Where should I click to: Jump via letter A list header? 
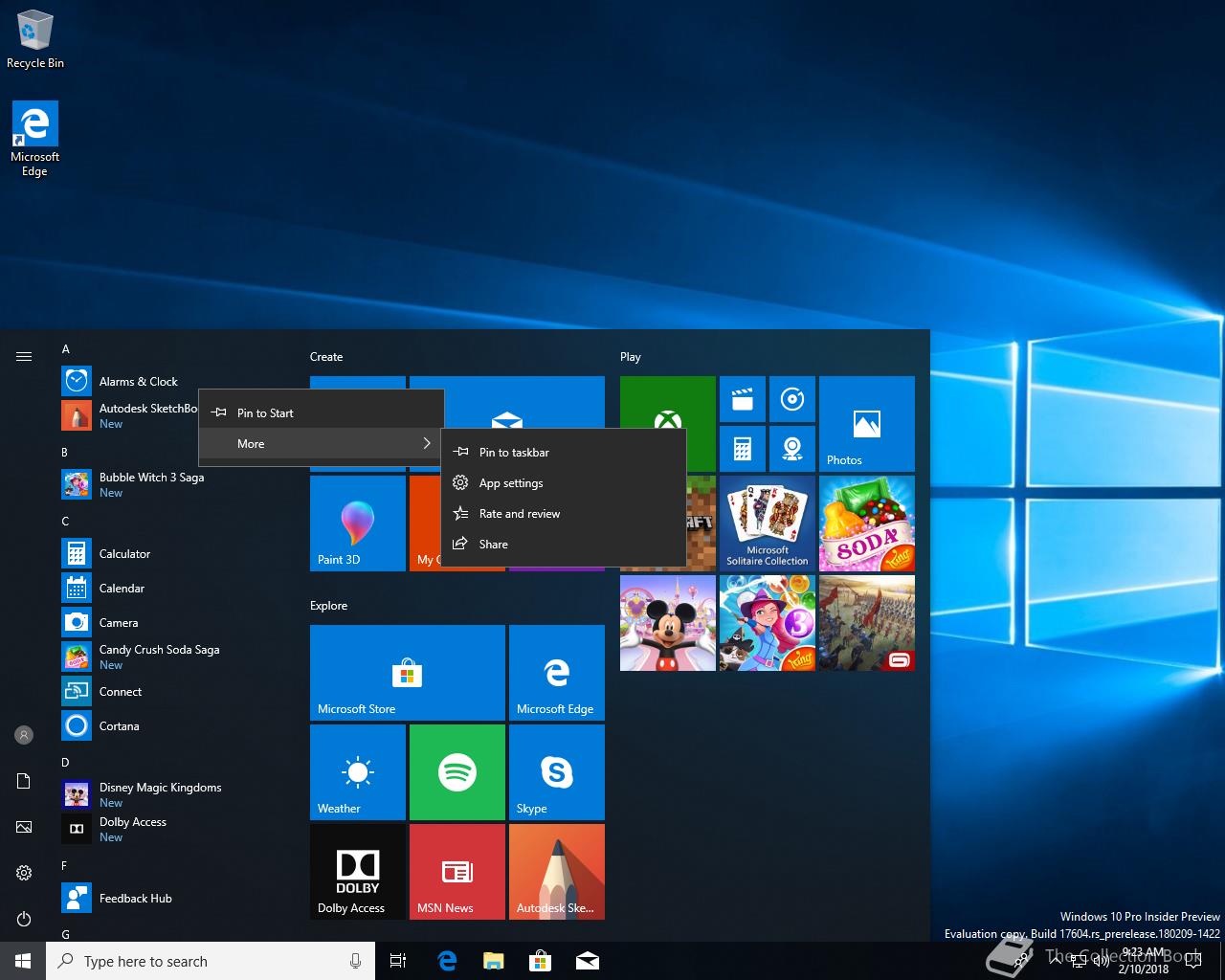(x=66, y=349)
